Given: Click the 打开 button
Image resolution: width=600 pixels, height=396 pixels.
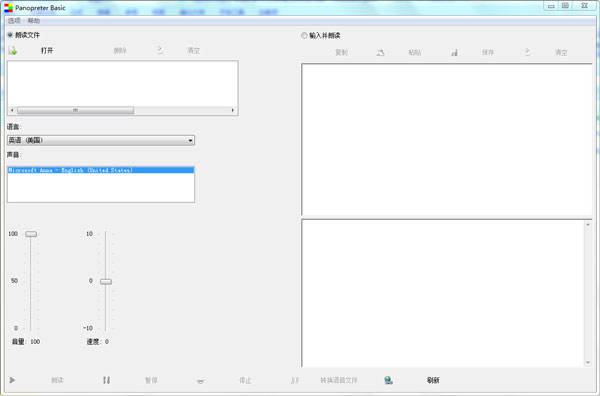Looking at the screenshot, I should (47, 51).
